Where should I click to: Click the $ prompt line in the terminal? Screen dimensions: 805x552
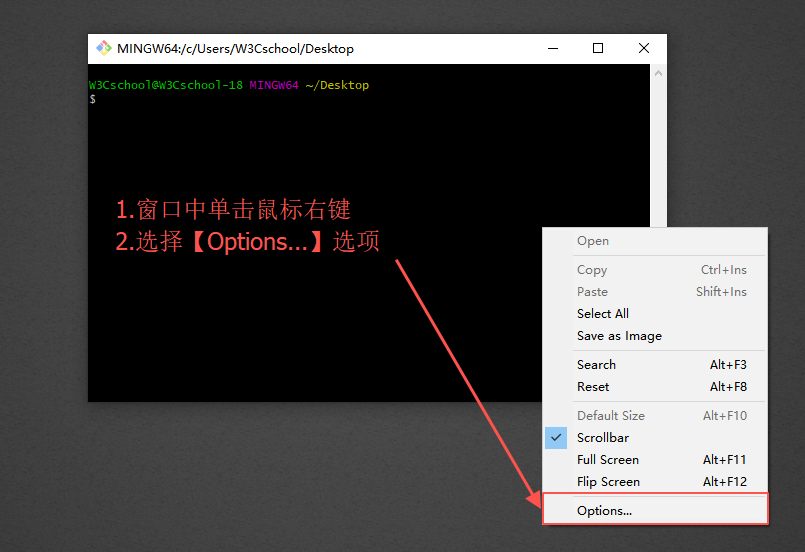93,99
